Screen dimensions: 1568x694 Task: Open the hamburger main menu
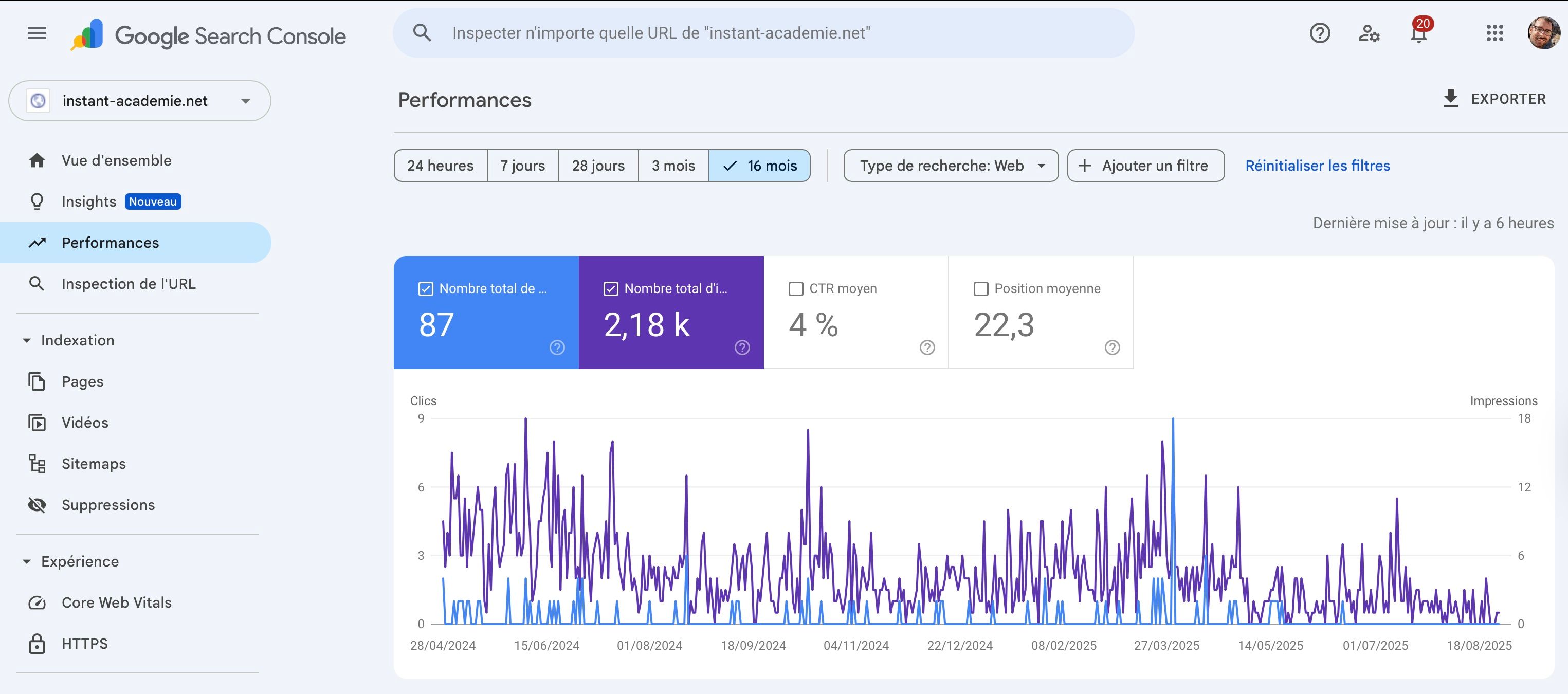click(x=37, y=33)
